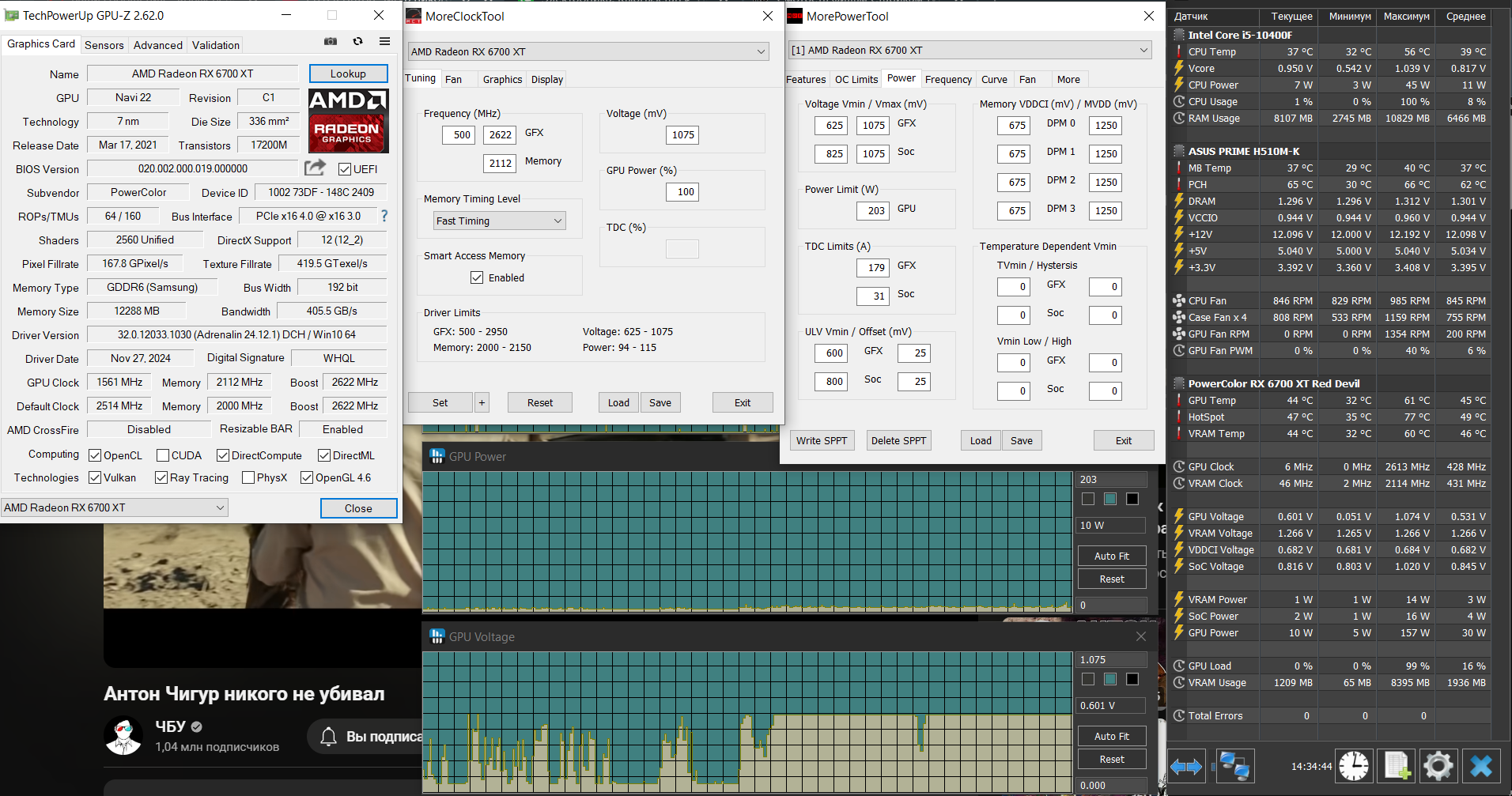Click the Lookup button in GPU-Z
The image size is (1512, 796).
pyautogui.click(x=348, y=74)
